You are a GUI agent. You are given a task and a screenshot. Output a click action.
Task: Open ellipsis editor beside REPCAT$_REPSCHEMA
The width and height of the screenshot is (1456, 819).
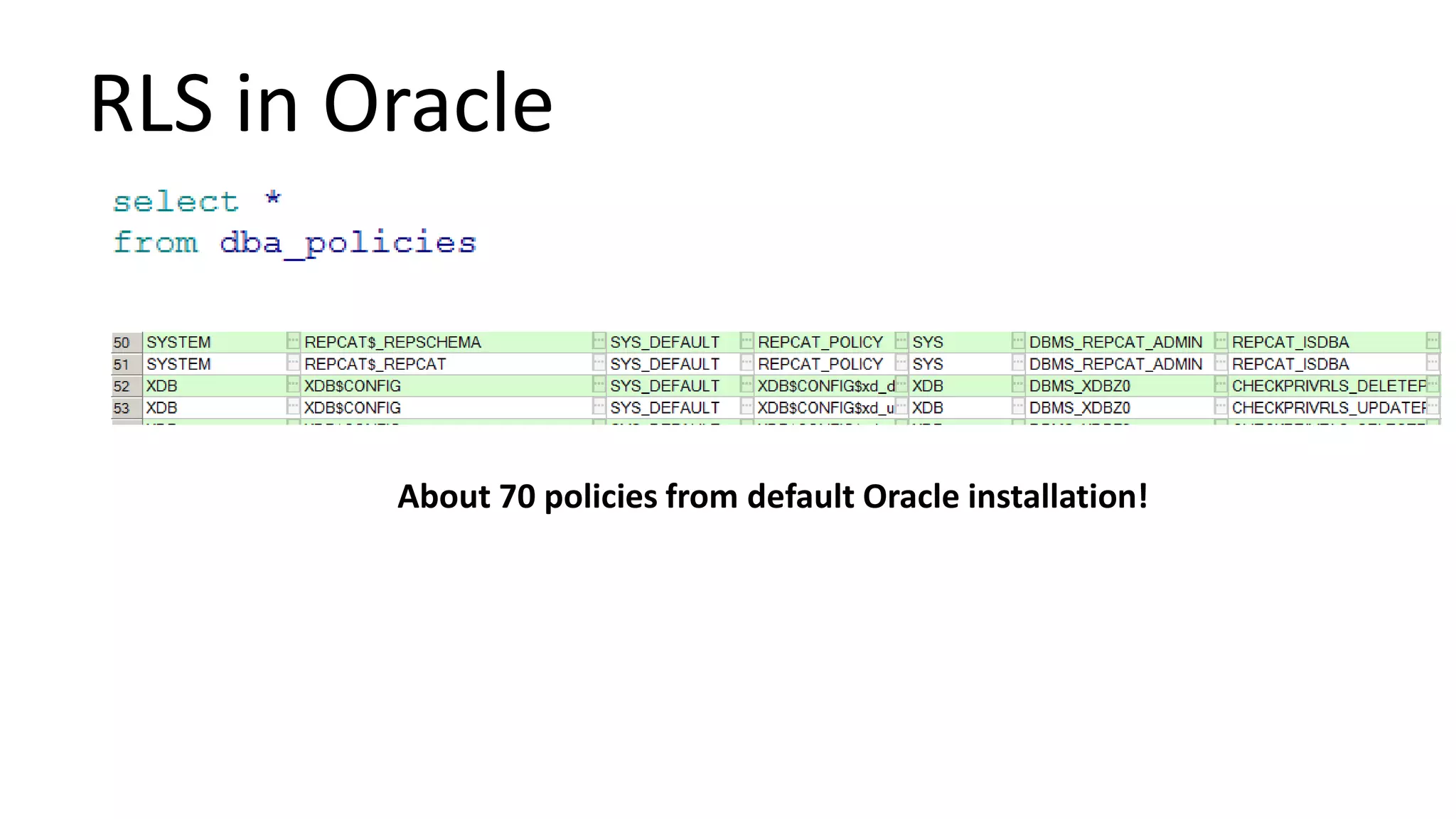tap(599, 342)
